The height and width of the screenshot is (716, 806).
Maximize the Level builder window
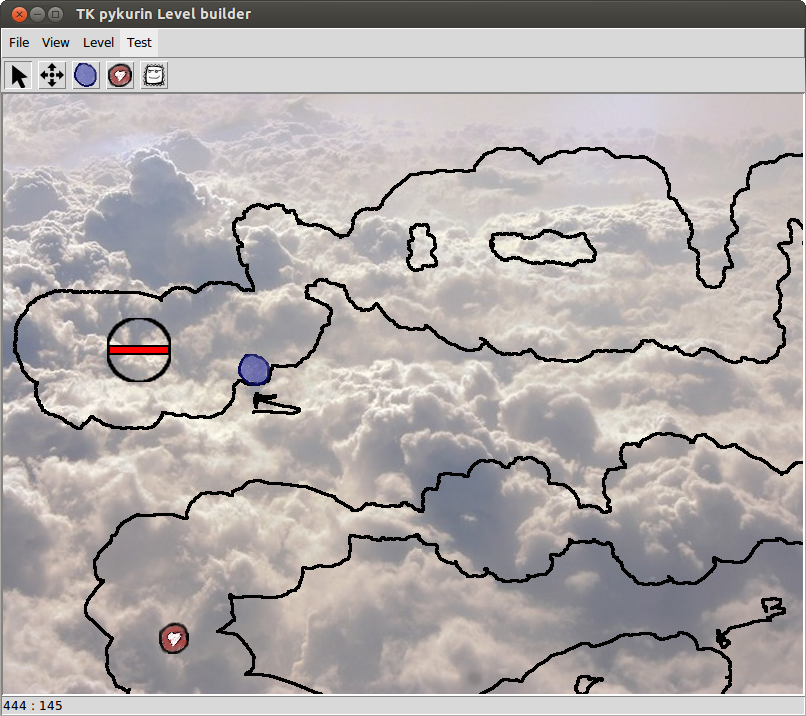point(56,14)
